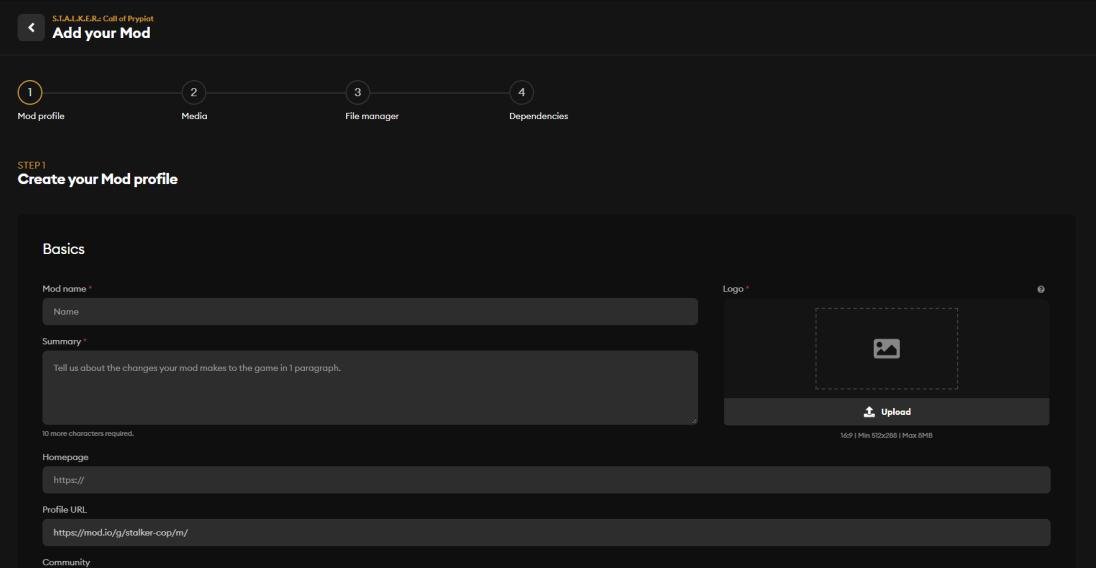Open the Dependencies step label
Viewport: 1096px width, 568px height.
tap(538, 116)
